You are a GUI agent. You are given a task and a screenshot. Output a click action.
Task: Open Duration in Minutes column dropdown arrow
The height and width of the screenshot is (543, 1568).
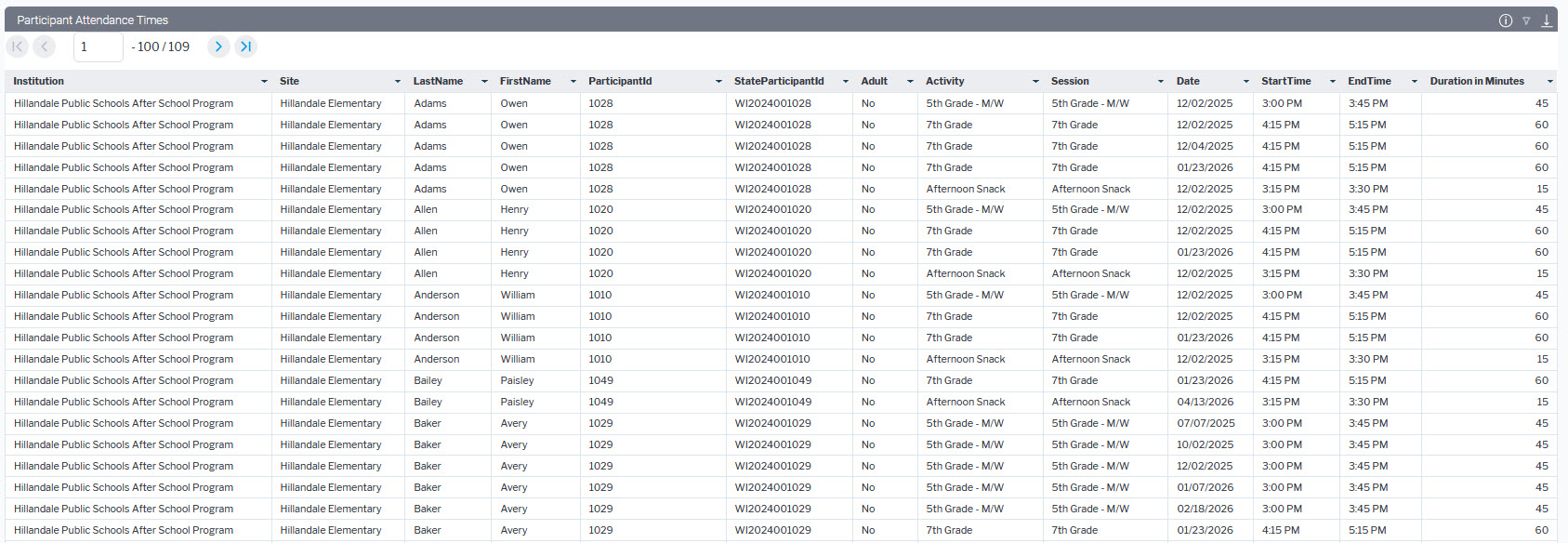coord(1549,82)
